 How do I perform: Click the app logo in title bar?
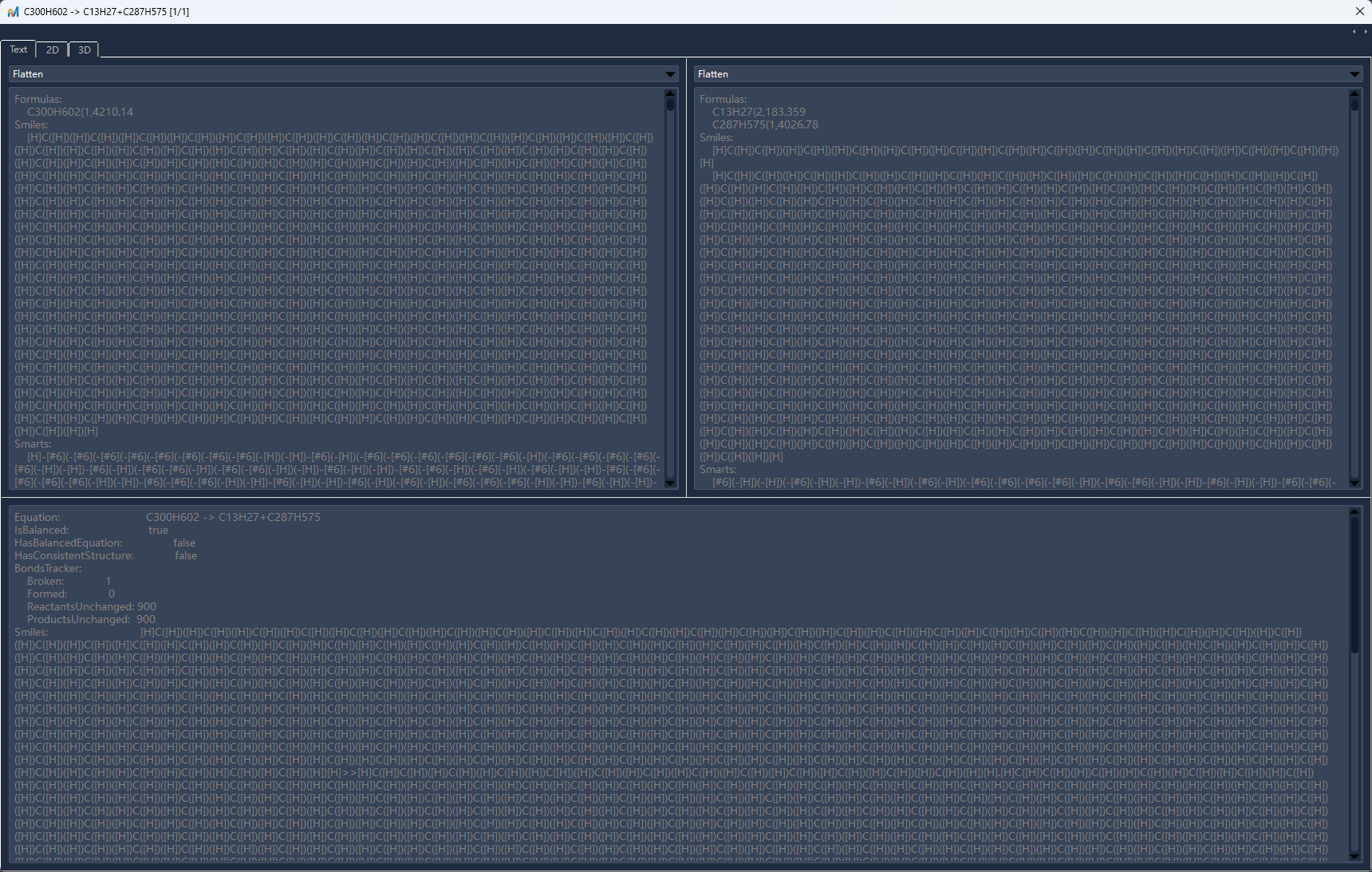click(13, 12)
